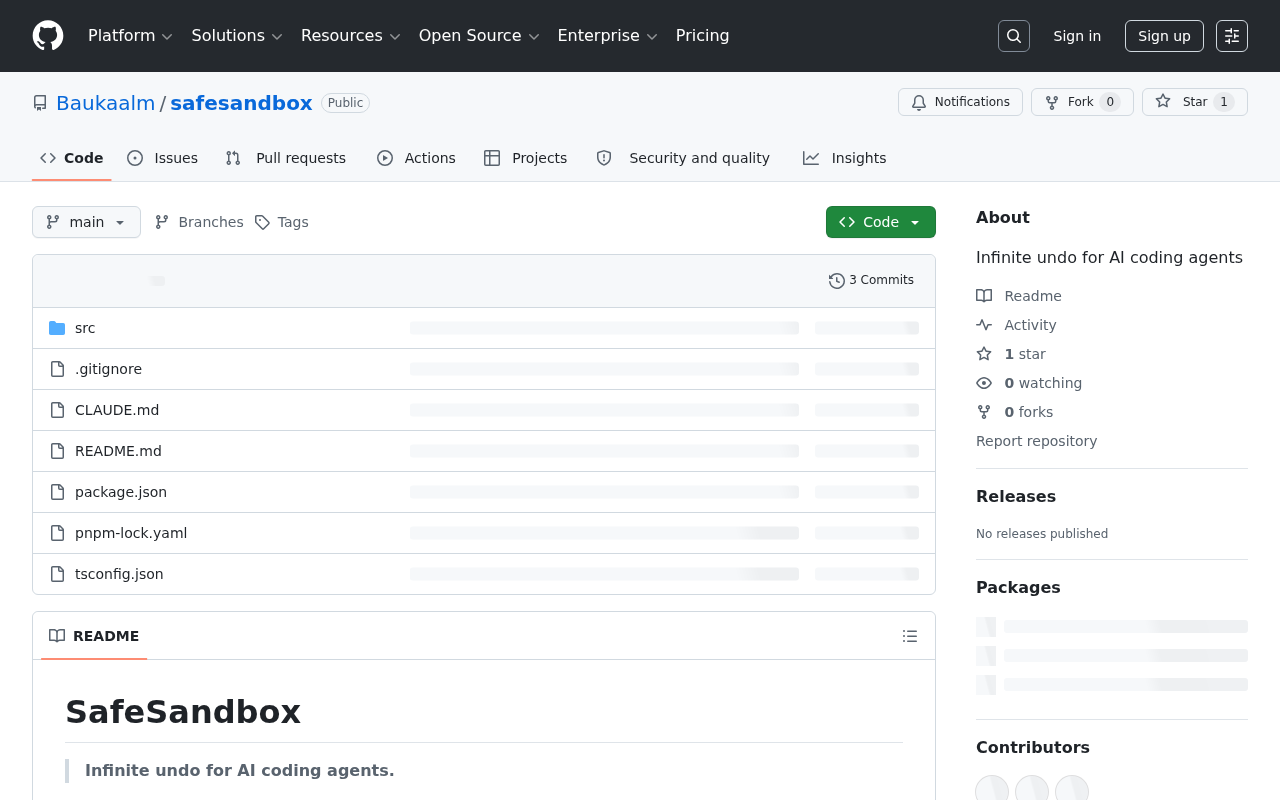Open the tsconfig.json file

(119, 574)
